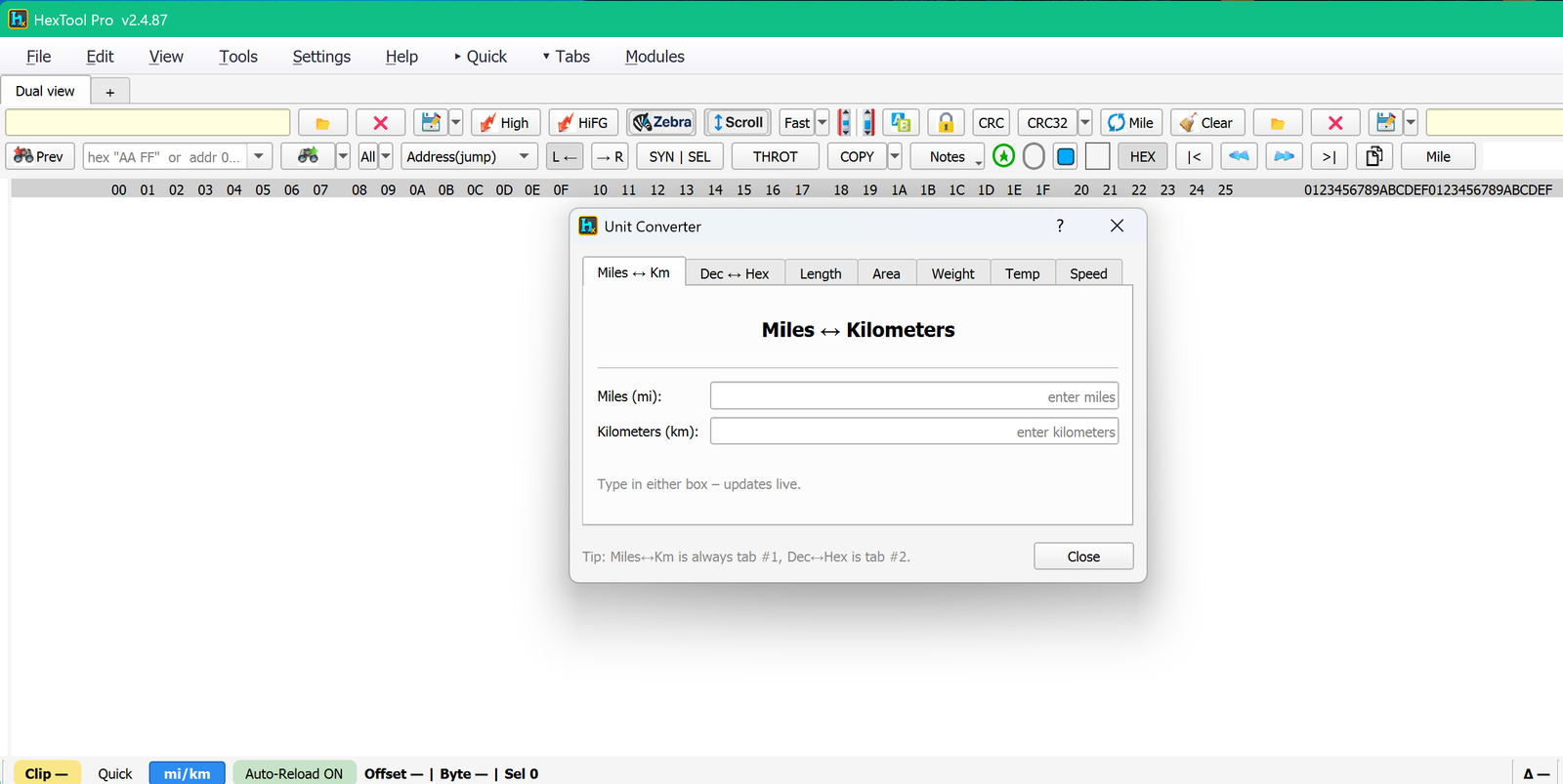
Task: Jump to first difference with the |< button
Action: [x=1194, y=156]
